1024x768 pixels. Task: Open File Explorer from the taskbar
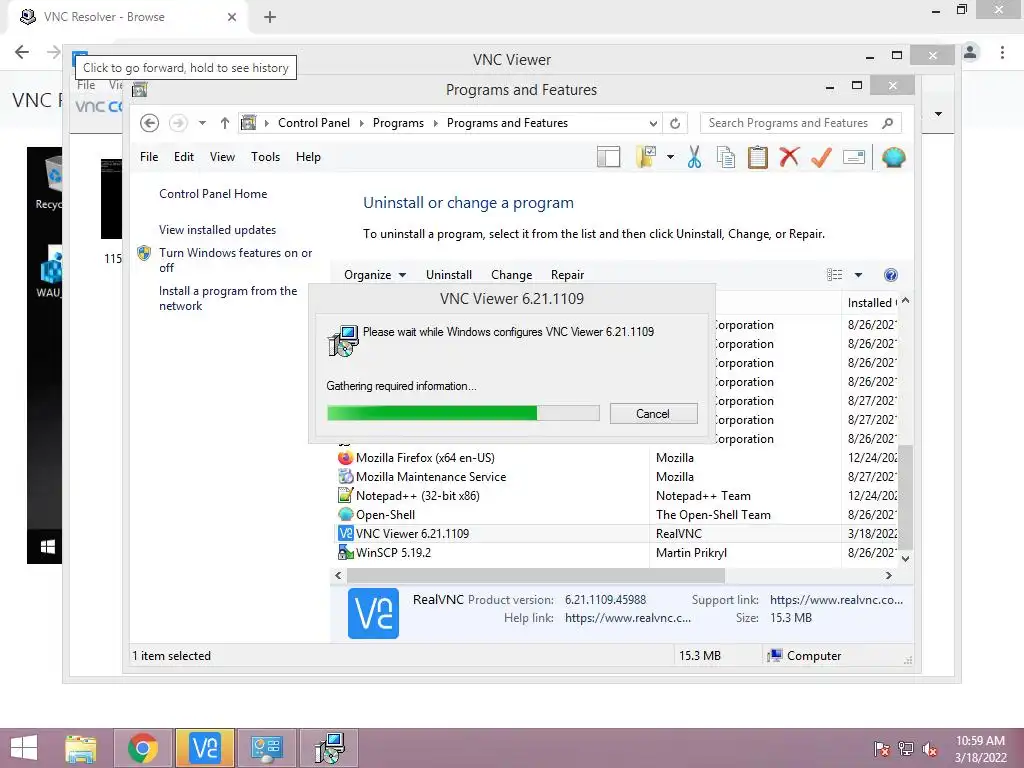[x=81, y=748]
